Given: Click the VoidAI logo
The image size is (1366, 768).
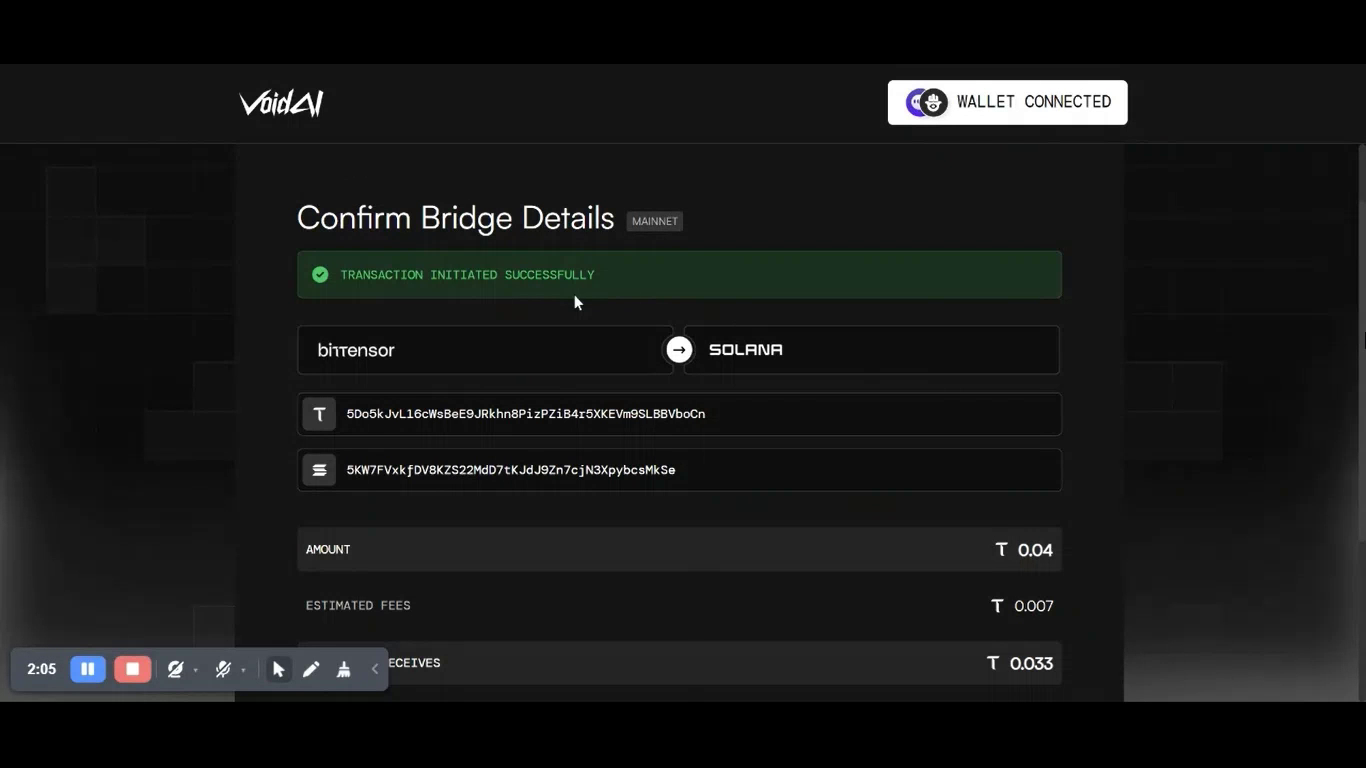Looking at the screenshot, I should click(281, 103).
